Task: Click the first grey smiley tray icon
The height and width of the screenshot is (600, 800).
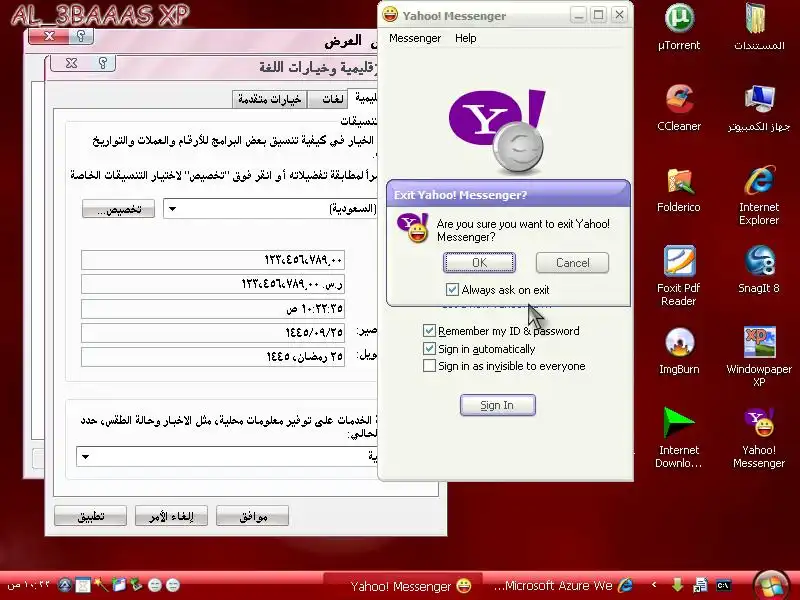Action: [x=155, y=585]
